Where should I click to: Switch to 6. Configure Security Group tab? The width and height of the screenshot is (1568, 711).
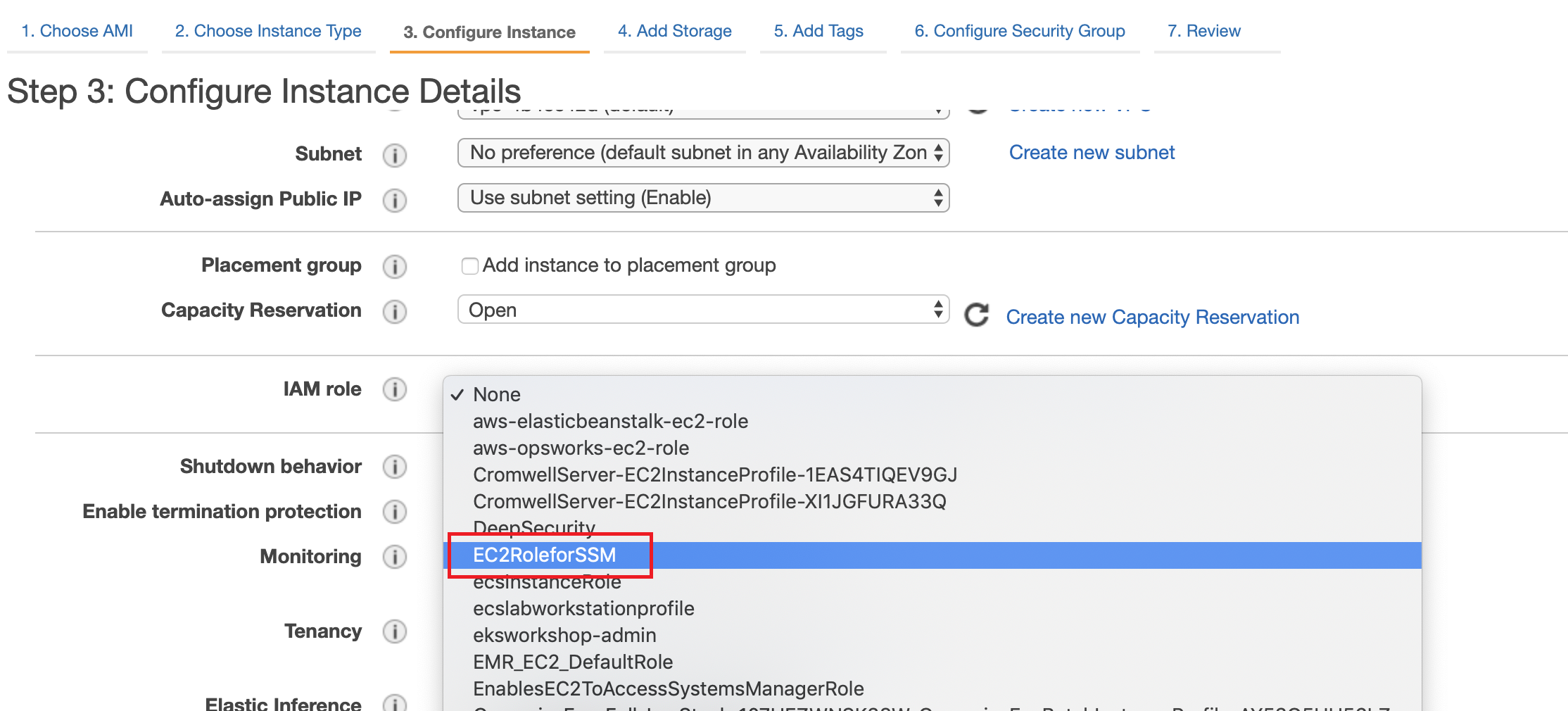(x=1019, y=31)
